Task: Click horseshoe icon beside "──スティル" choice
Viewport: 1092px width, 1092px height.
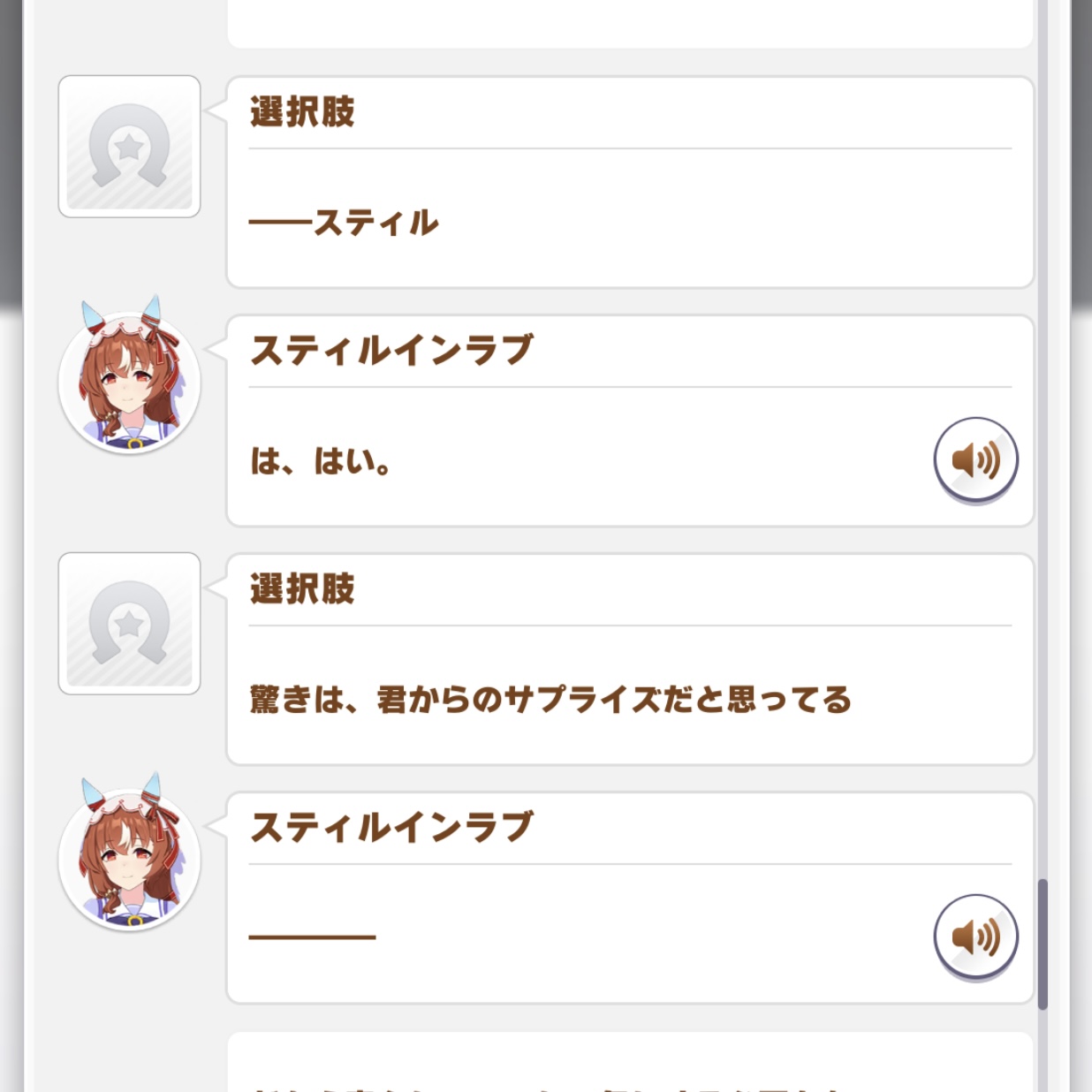Action: (x=129, y=147)
